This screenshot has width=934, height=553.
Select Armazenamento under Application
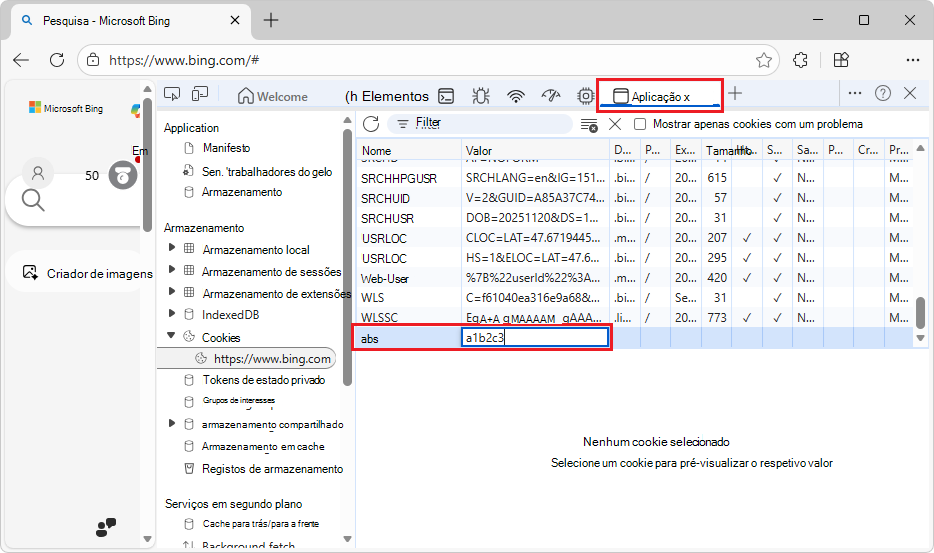[242, 192]
